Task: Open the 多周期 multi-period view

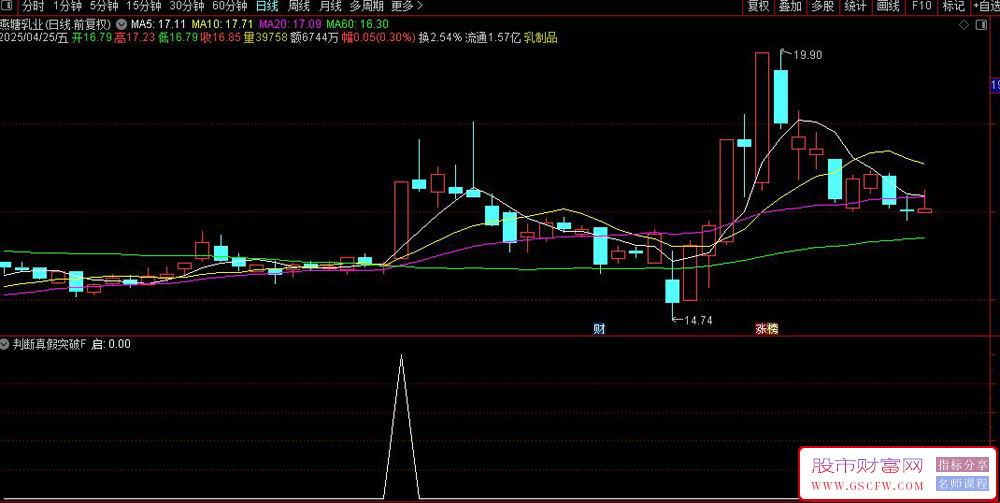Action: pyautogui.click(x=367, y=6)
